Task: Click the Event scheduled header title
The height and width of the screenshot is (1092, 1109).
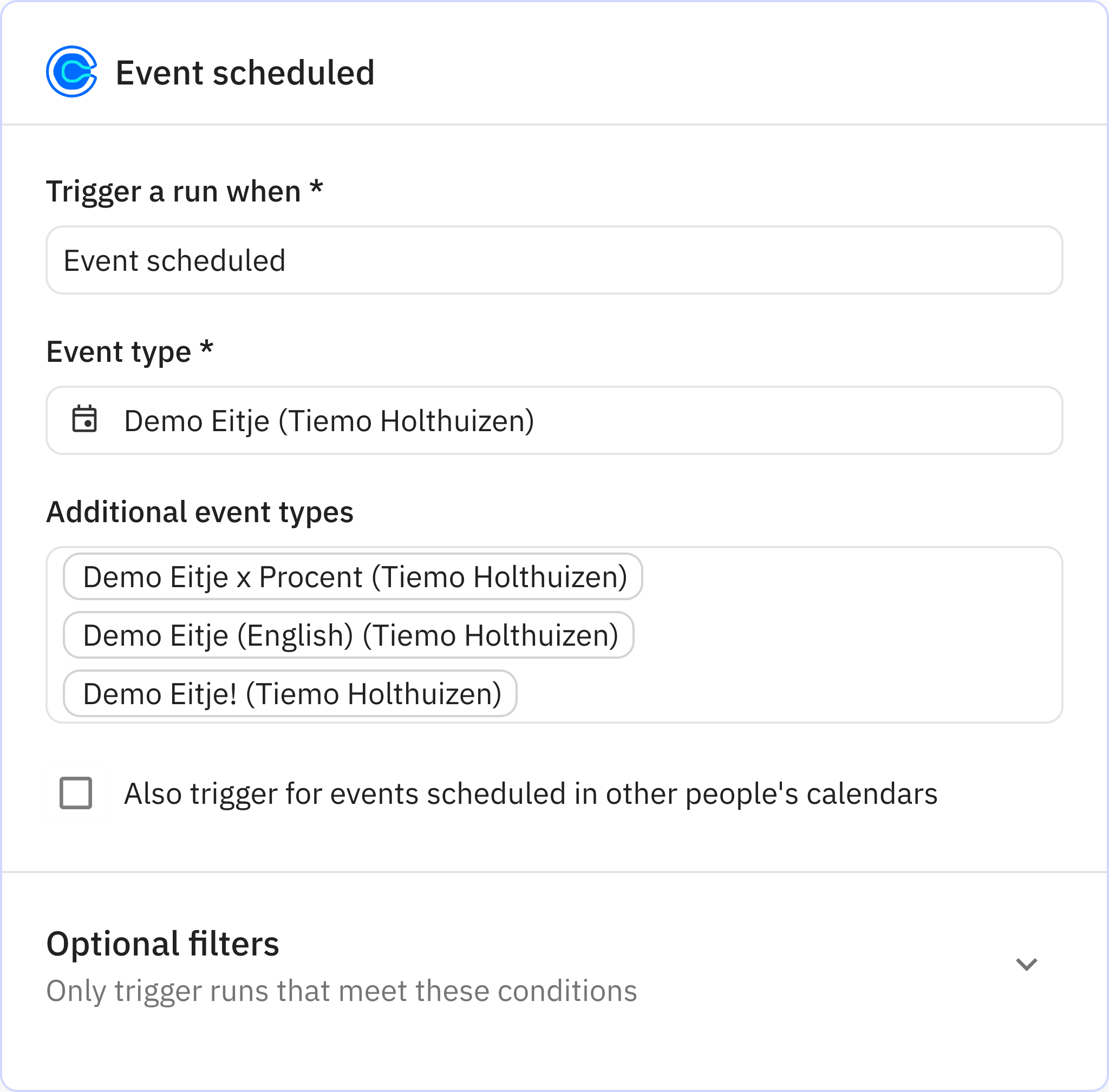Action: click(245, 71)
